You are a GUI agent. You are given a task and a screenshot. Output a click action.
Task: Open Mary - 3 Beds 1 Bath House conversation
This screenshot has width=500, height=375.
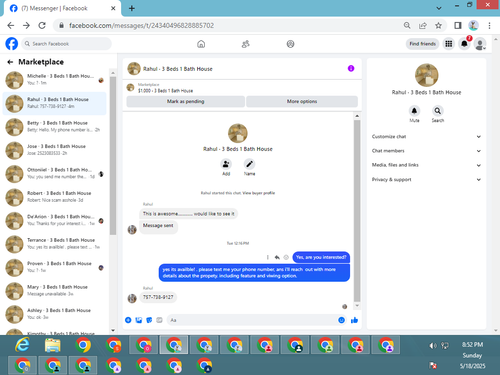(55, 291)
